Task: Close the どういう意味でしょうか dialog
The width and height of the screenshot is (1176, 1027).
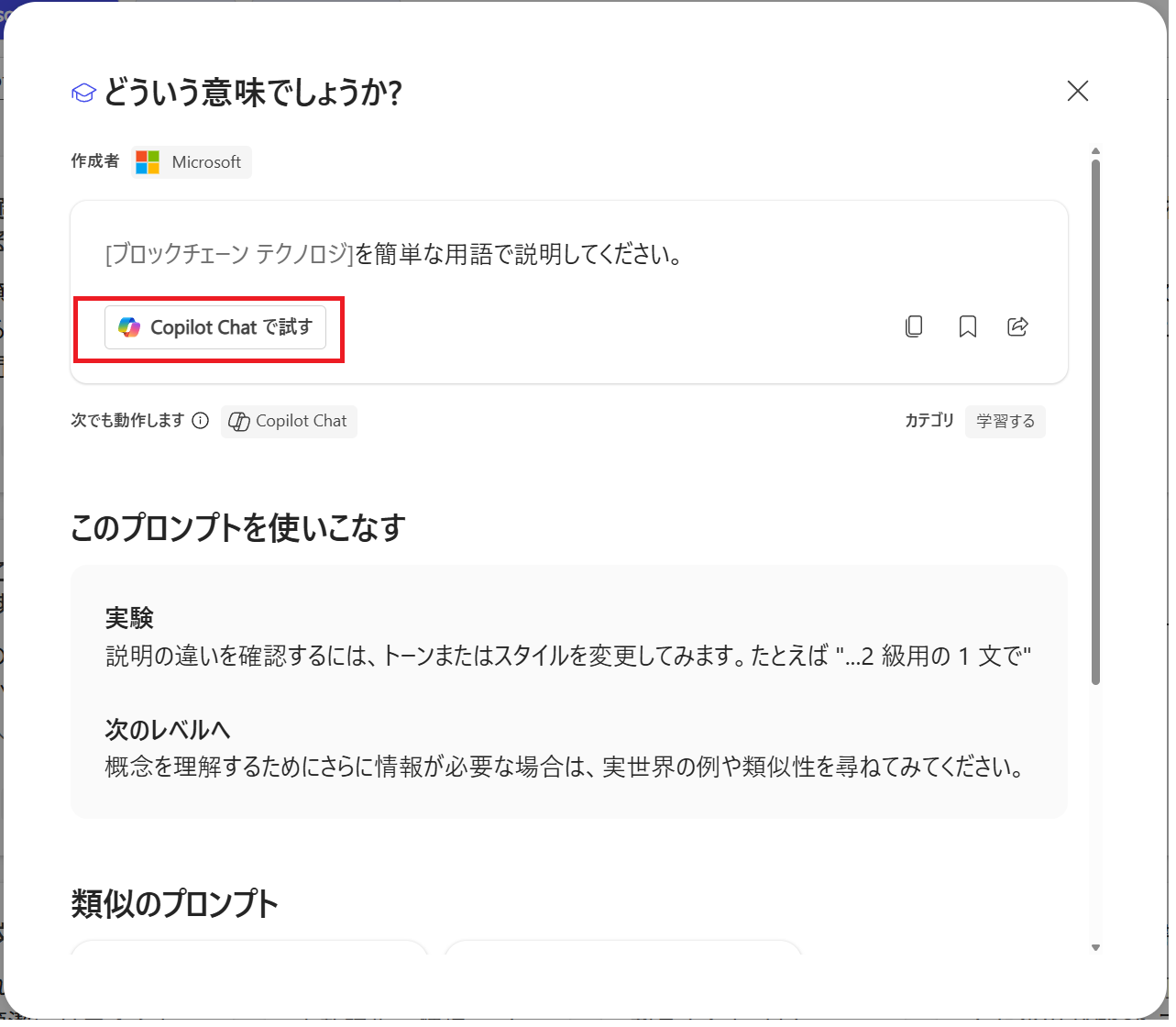Action: [x=1077, y=91]
